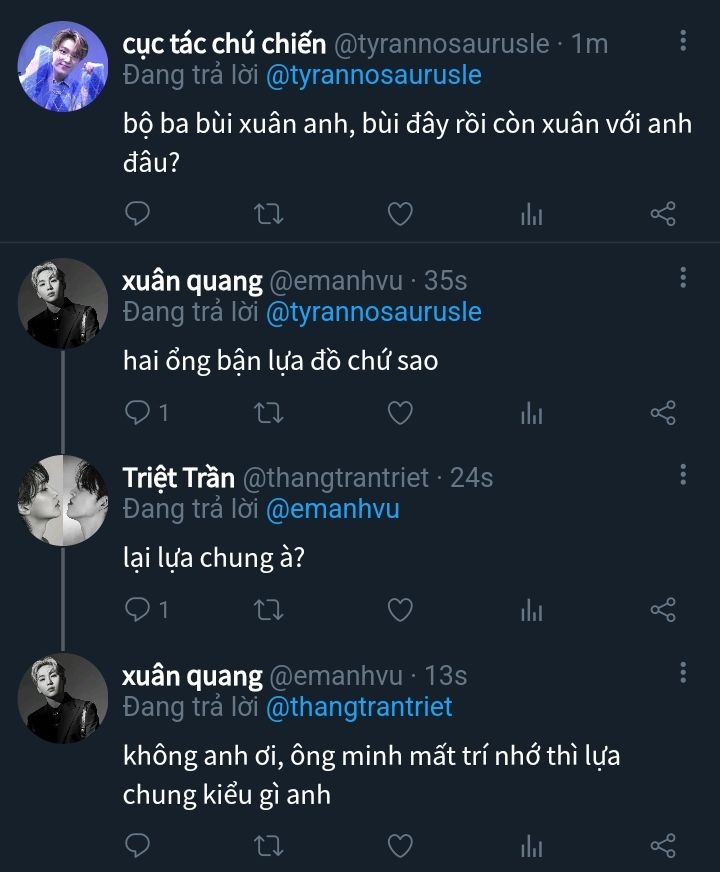The height and width of the screenshot is (872, 720).
Task: Like the 'lại lựa chung à?' tweet
Action: [x=400, y=609]
